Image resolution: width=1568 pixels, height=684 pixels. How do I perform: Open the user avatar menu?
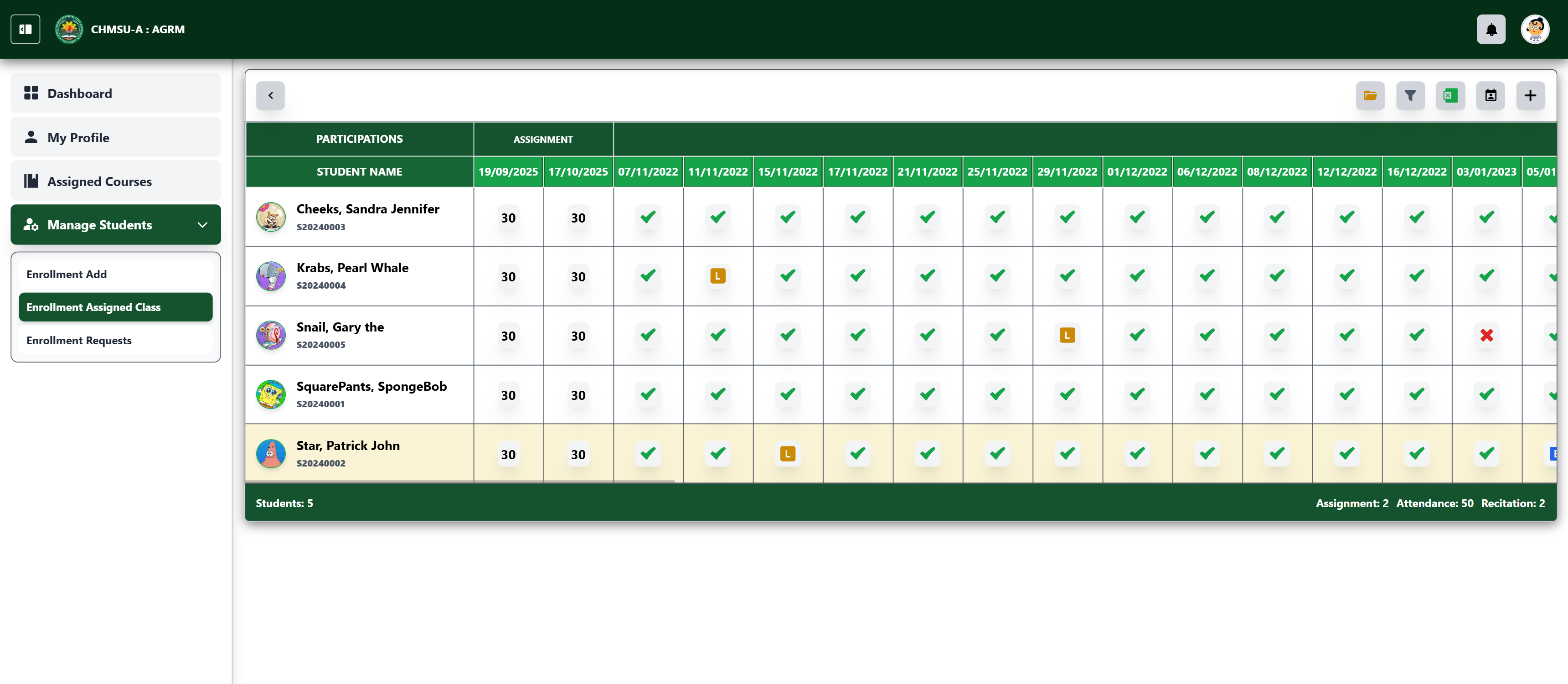(1535, 29)
